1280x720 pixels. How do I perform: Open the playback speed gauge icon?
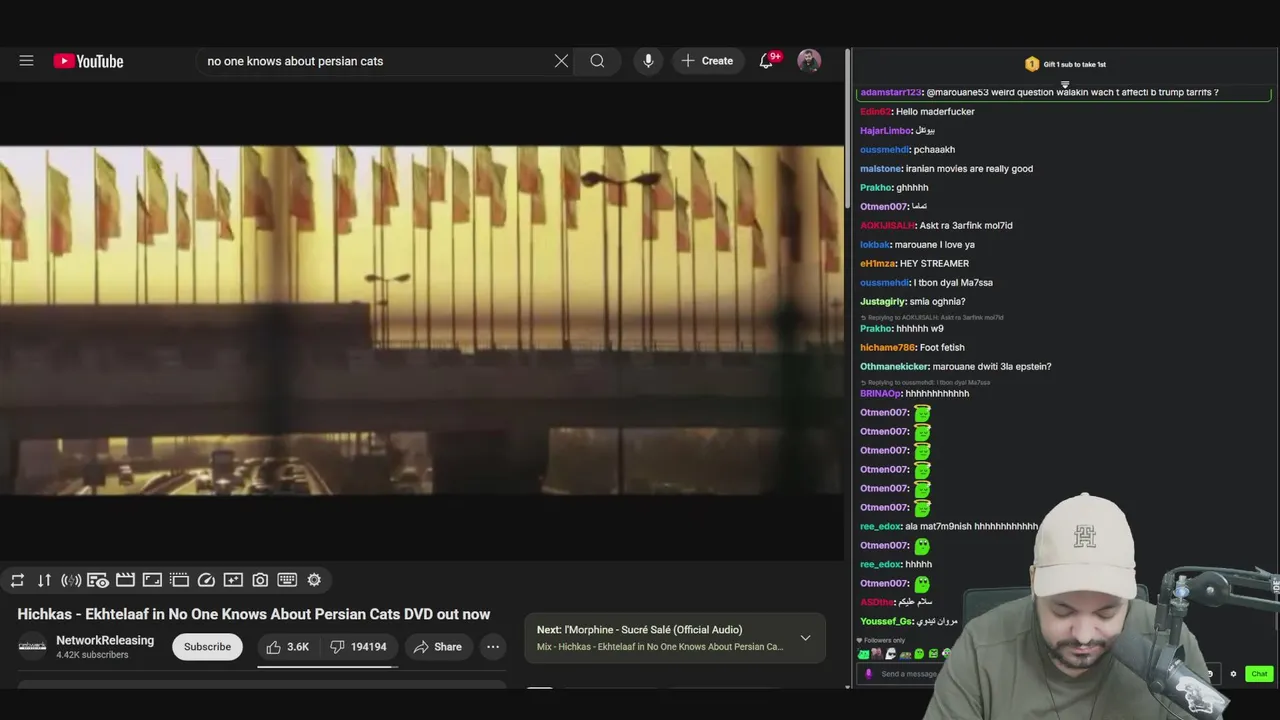(x=206, y=580)
